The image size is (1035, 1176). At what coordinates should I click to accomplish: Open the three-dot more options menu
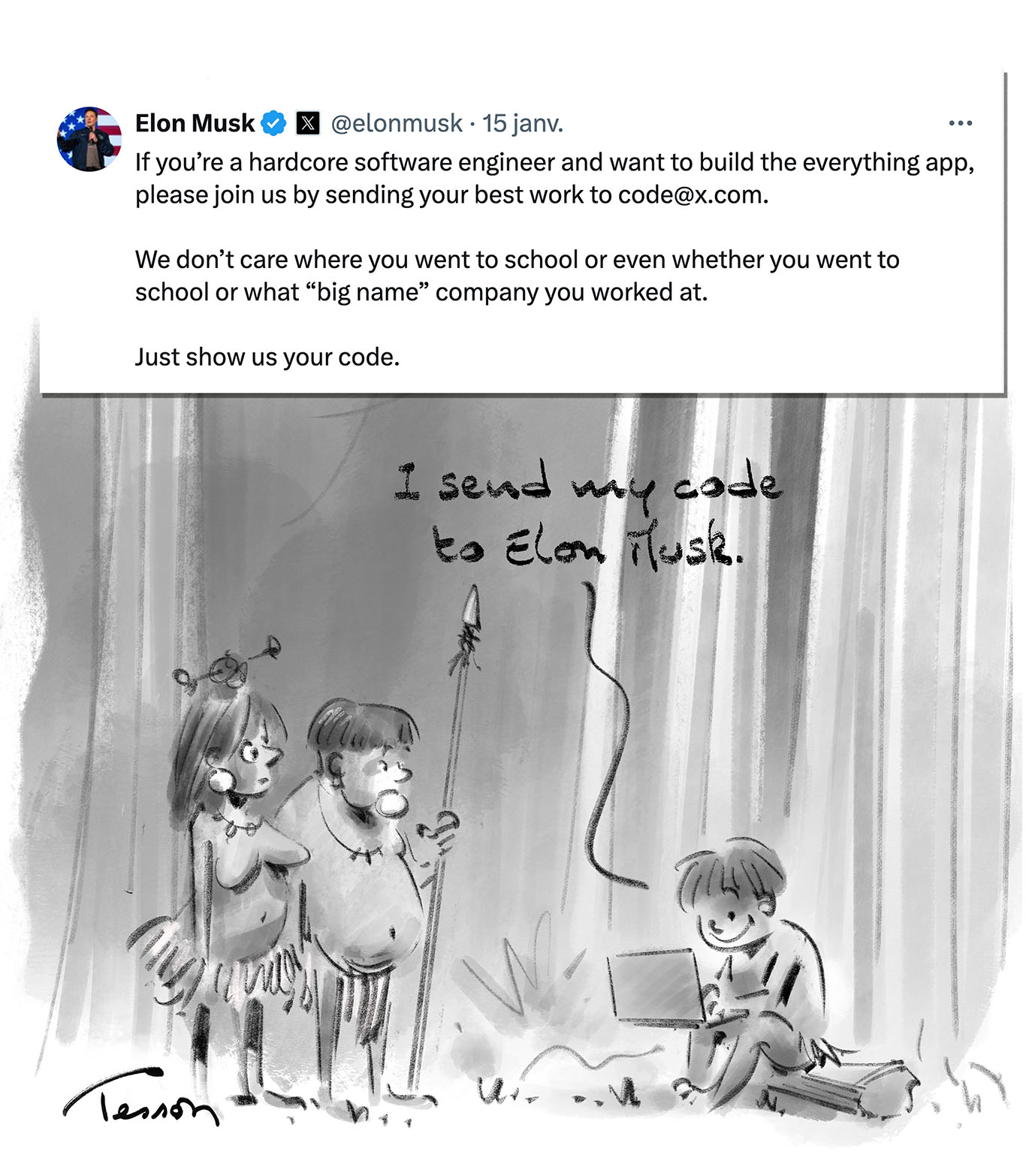pos(960,123)
